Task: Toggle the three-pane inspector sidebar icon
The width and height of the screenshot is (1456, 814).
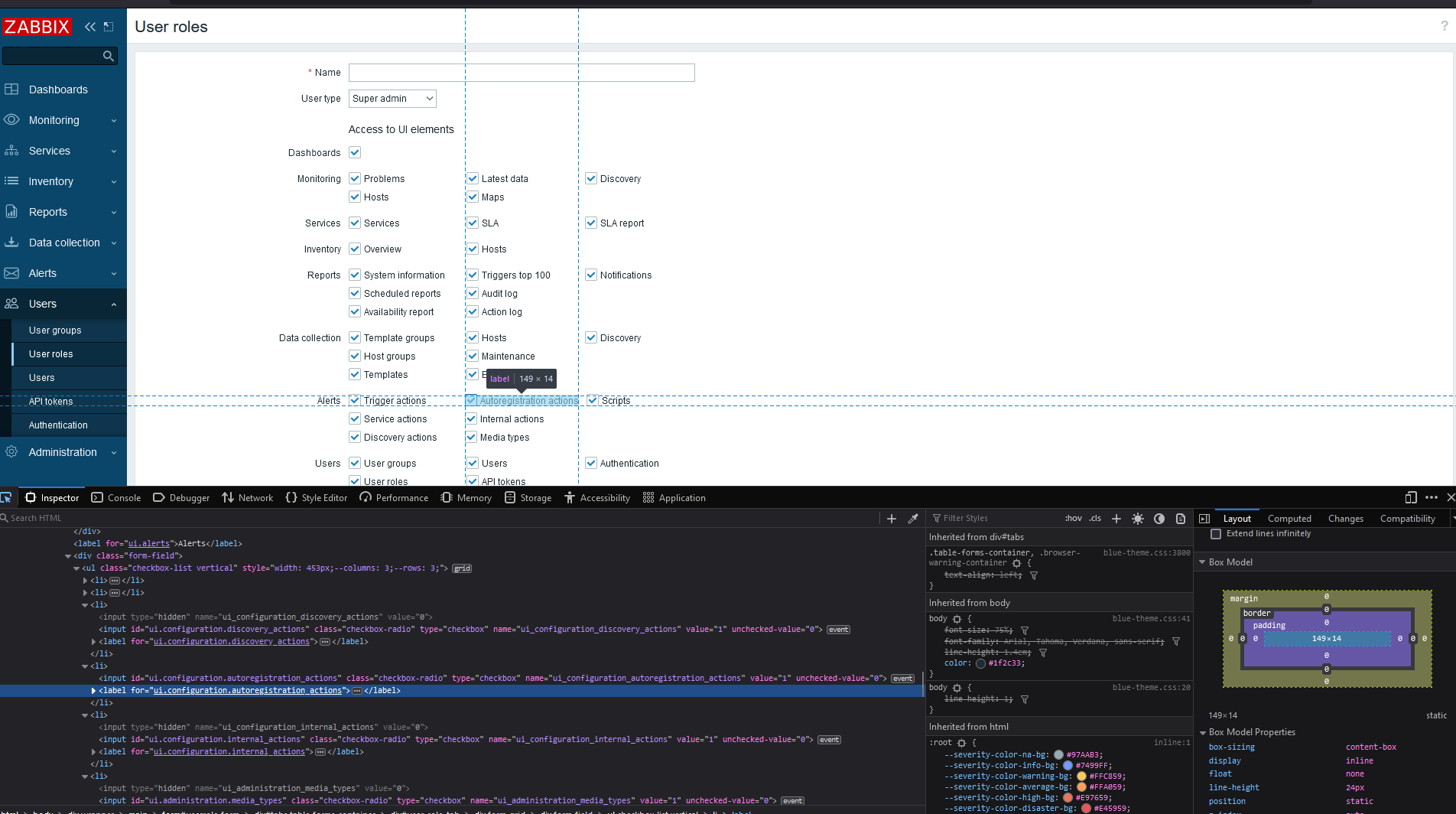Action: [1204, 518]
